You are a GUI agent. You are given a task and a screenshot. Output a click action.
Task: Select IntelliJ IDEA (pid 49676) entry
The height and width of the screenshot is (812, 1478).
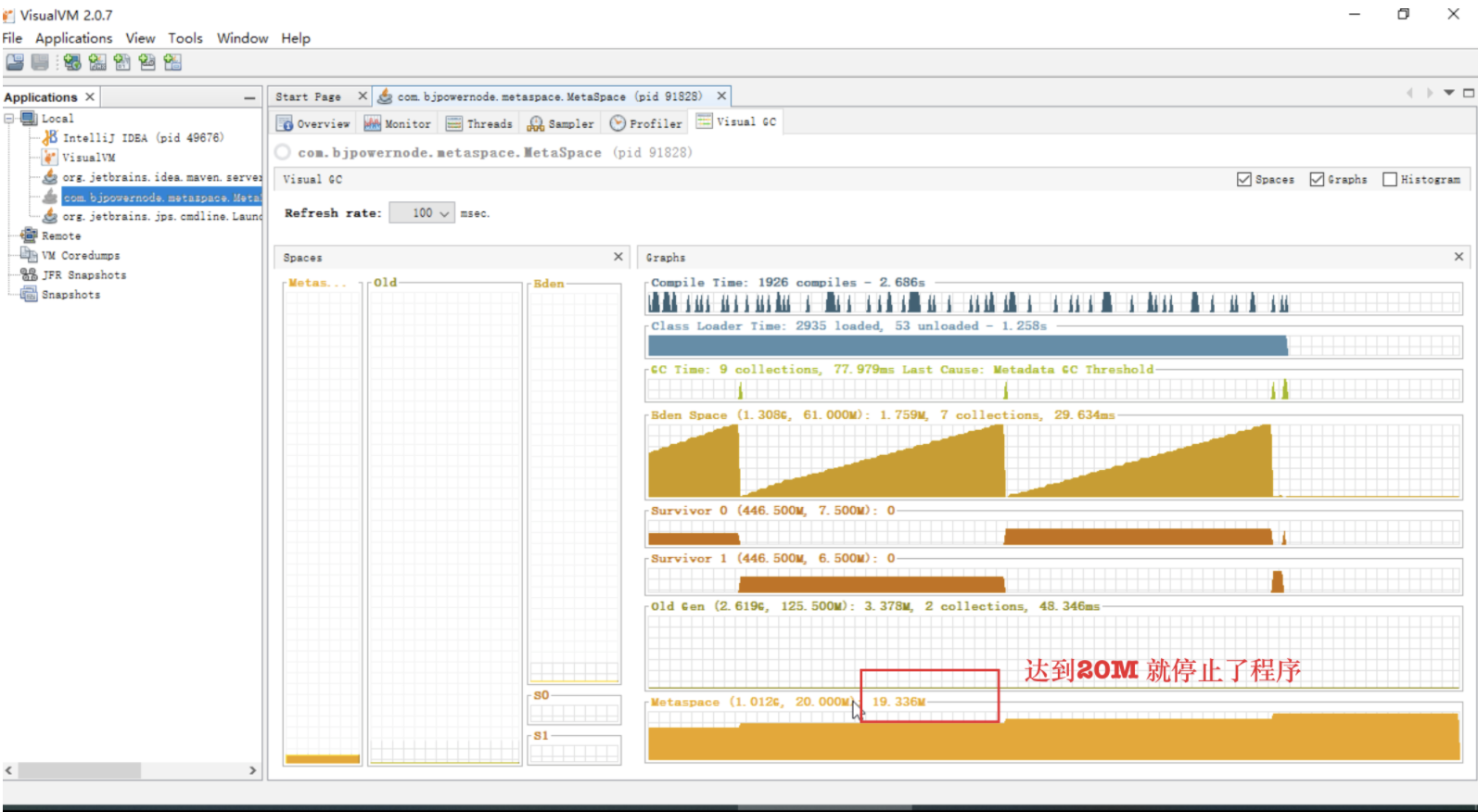pyautogui.click(x=143, y=137)
